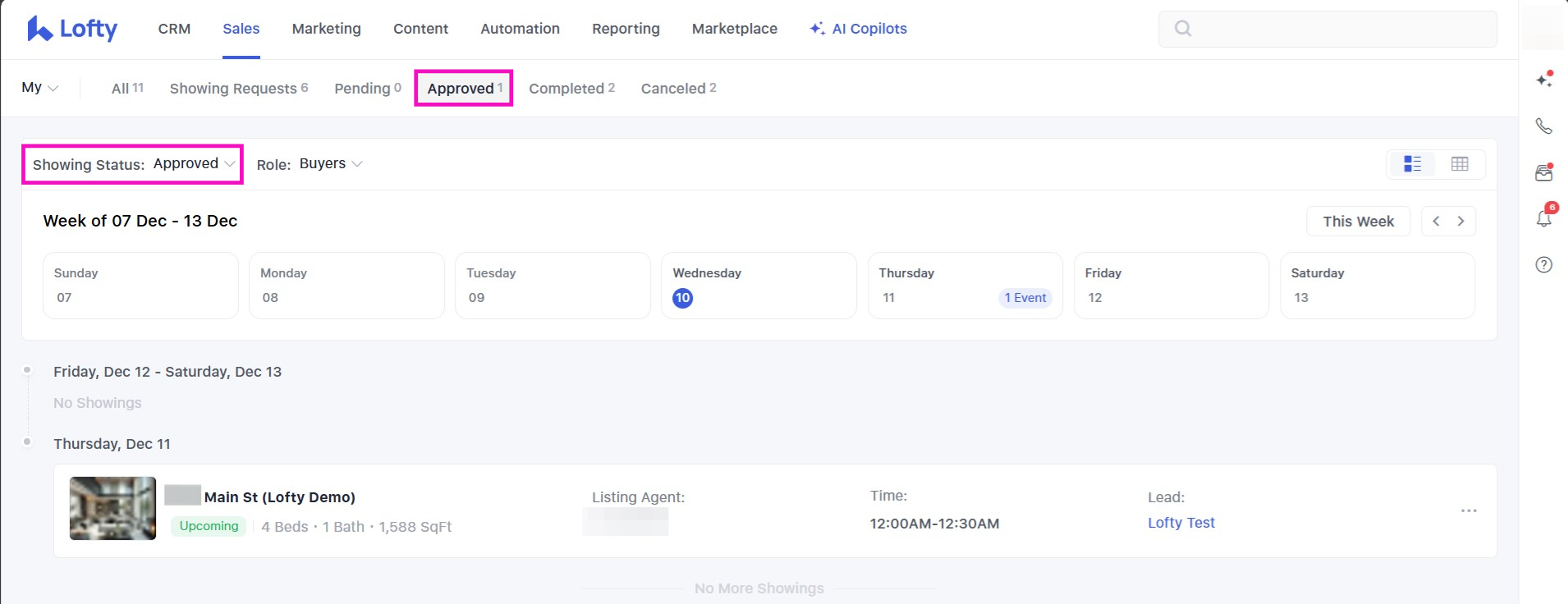This screenshot has width=1568, height=604.
Task: Open the AI assistant sparkle icon in sidebar
Action: (1543, 80)
